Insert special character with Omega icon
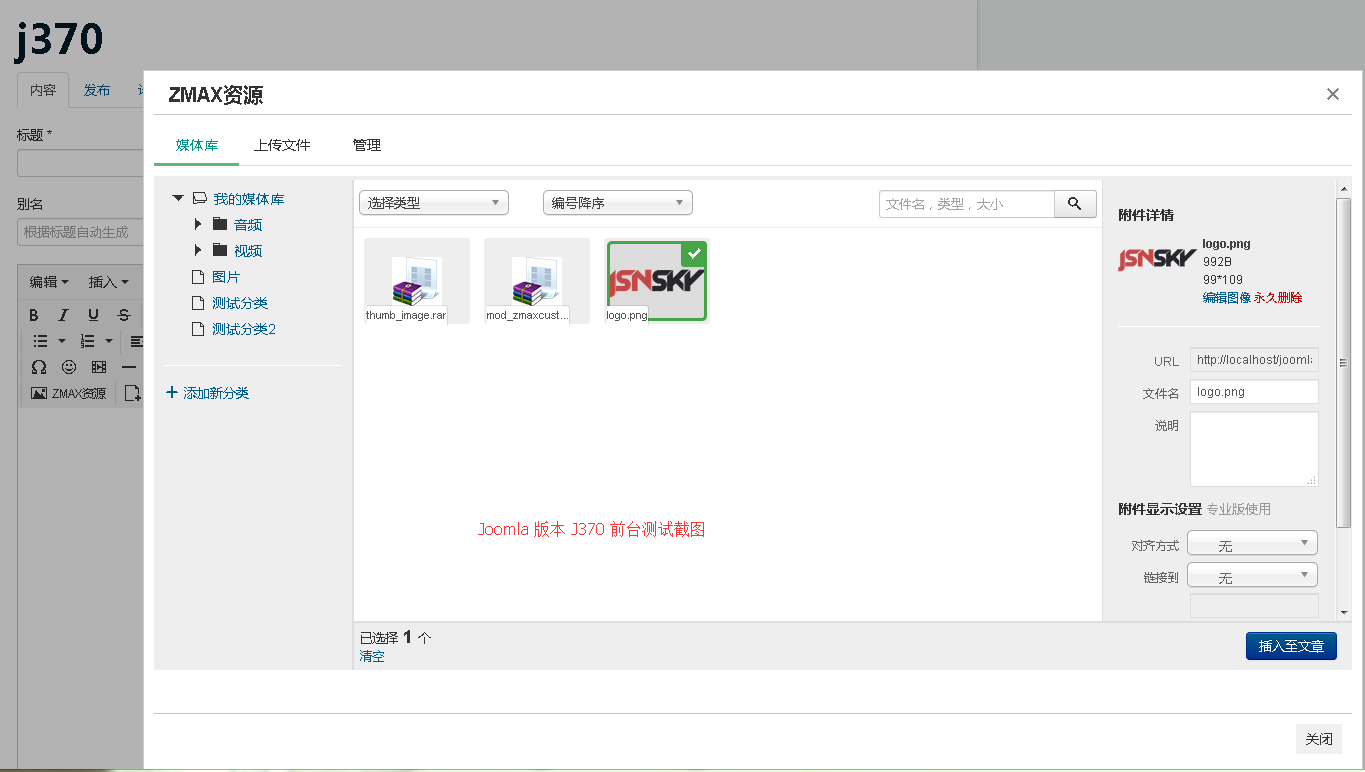This screenshot has width=1365, height=772. click(39, 367)
